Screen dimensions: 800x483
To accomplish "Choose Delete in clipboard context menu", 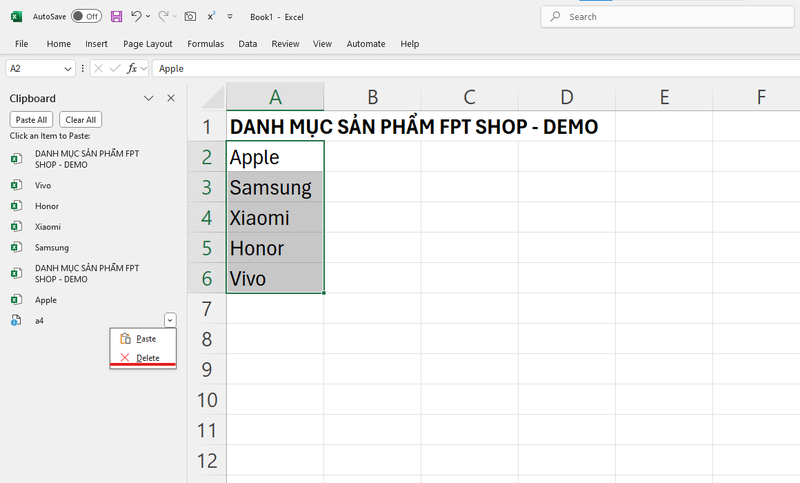I will coord(143,358).
